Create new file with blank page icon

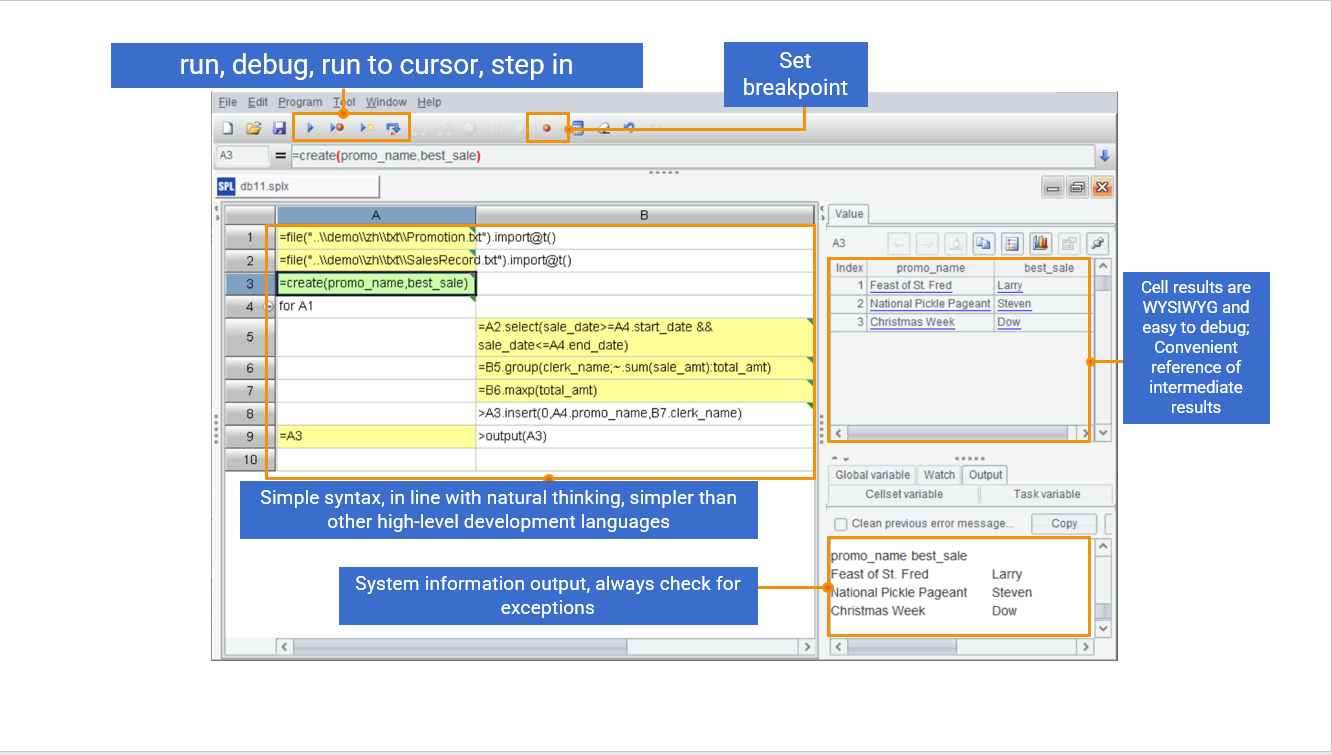coord(228,128)
